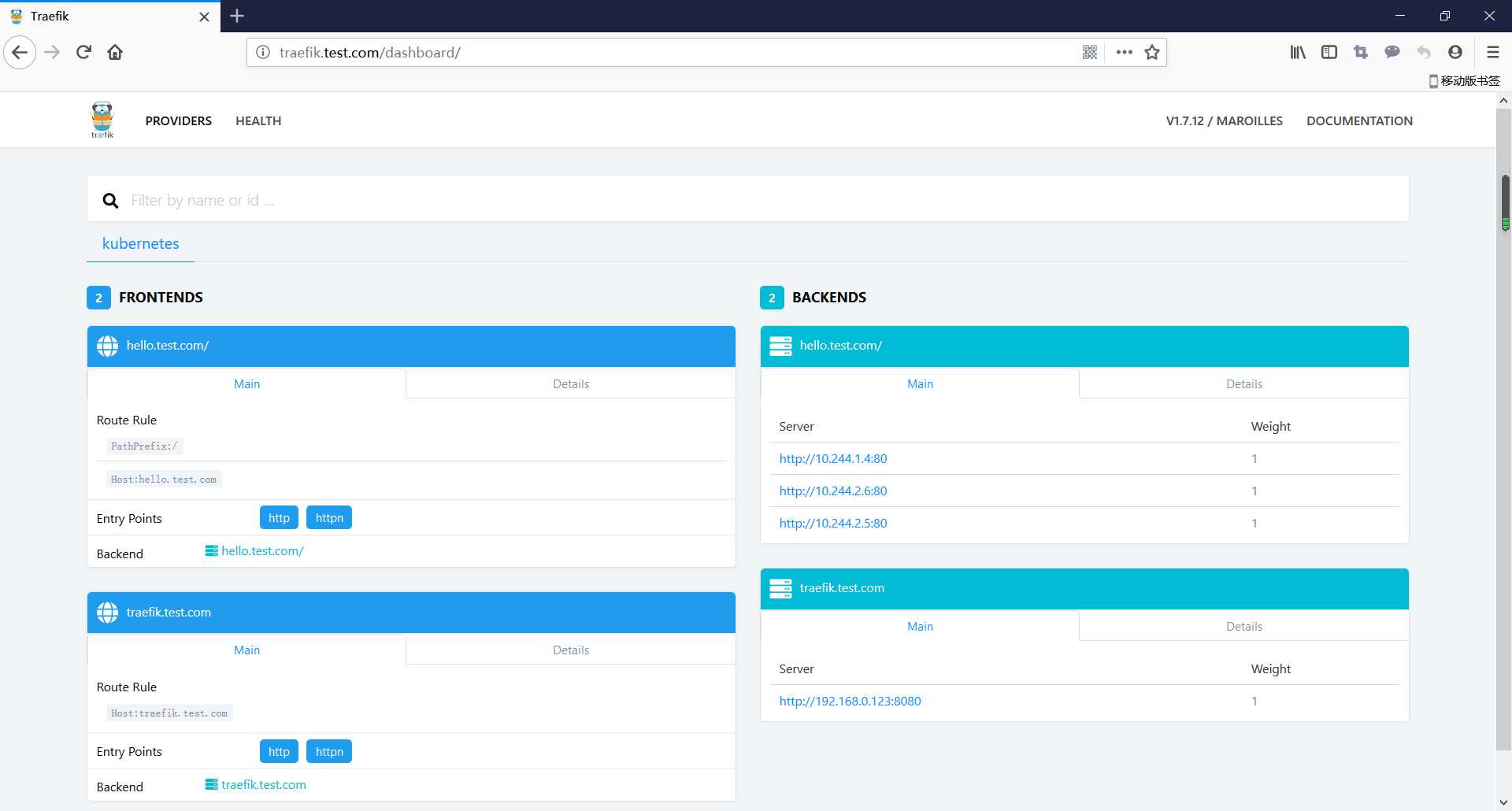This screenshot has width=1512, height=811.
Task: Click server icon on hello.test.com/ backend header
Action: click(x=780, y=346)
